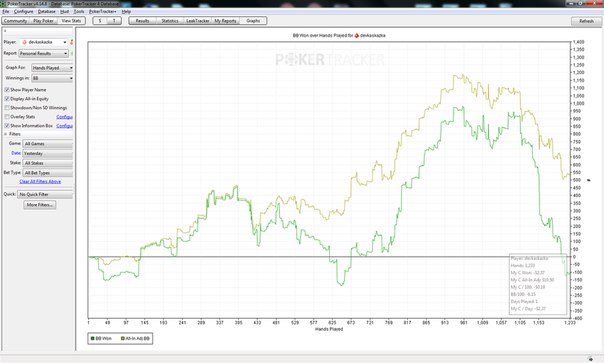Click the More Filters button
The image size is (604, 363).
[40, 205]
